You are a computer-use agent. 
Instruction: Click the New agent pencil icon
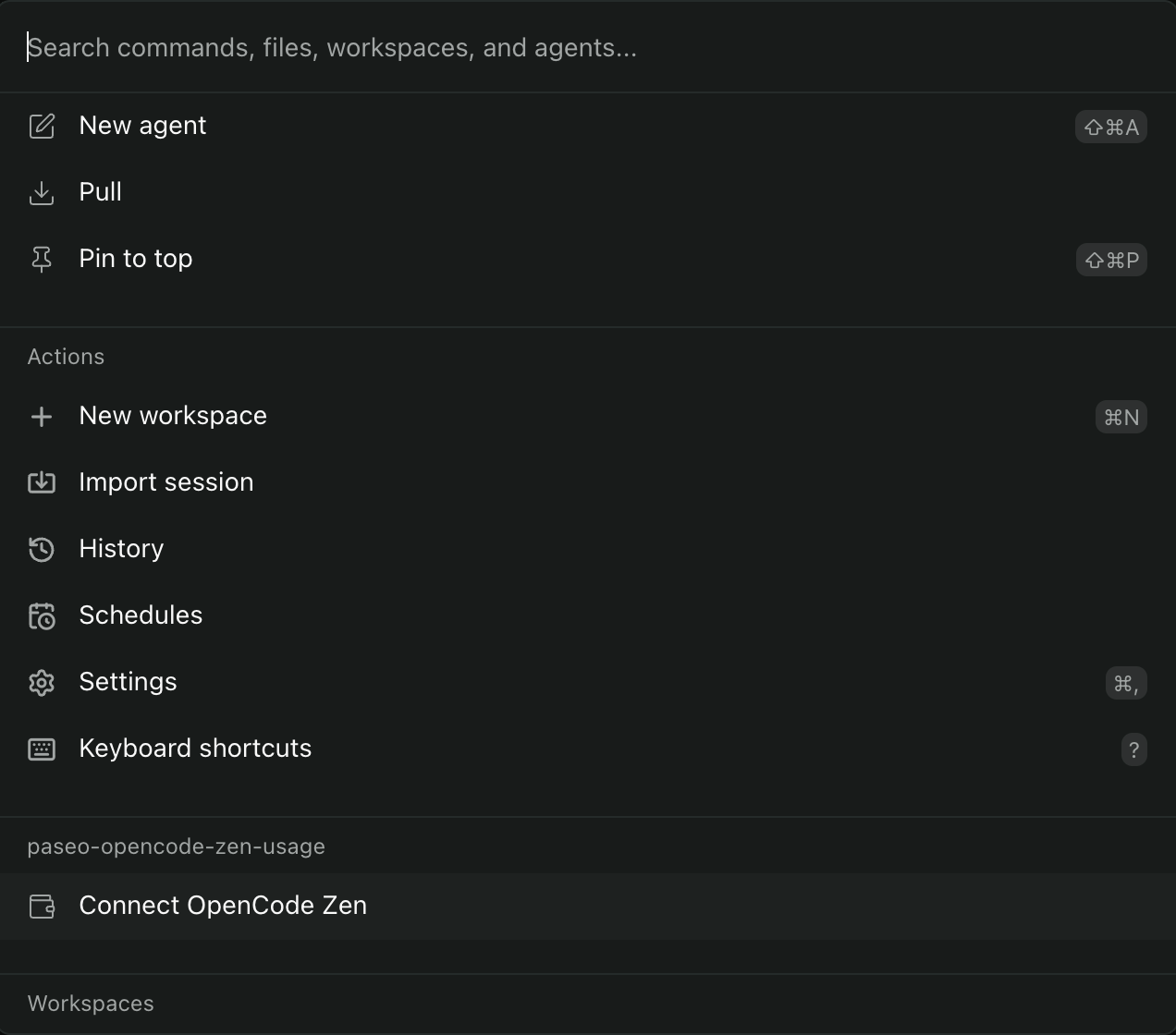[42, 126]
